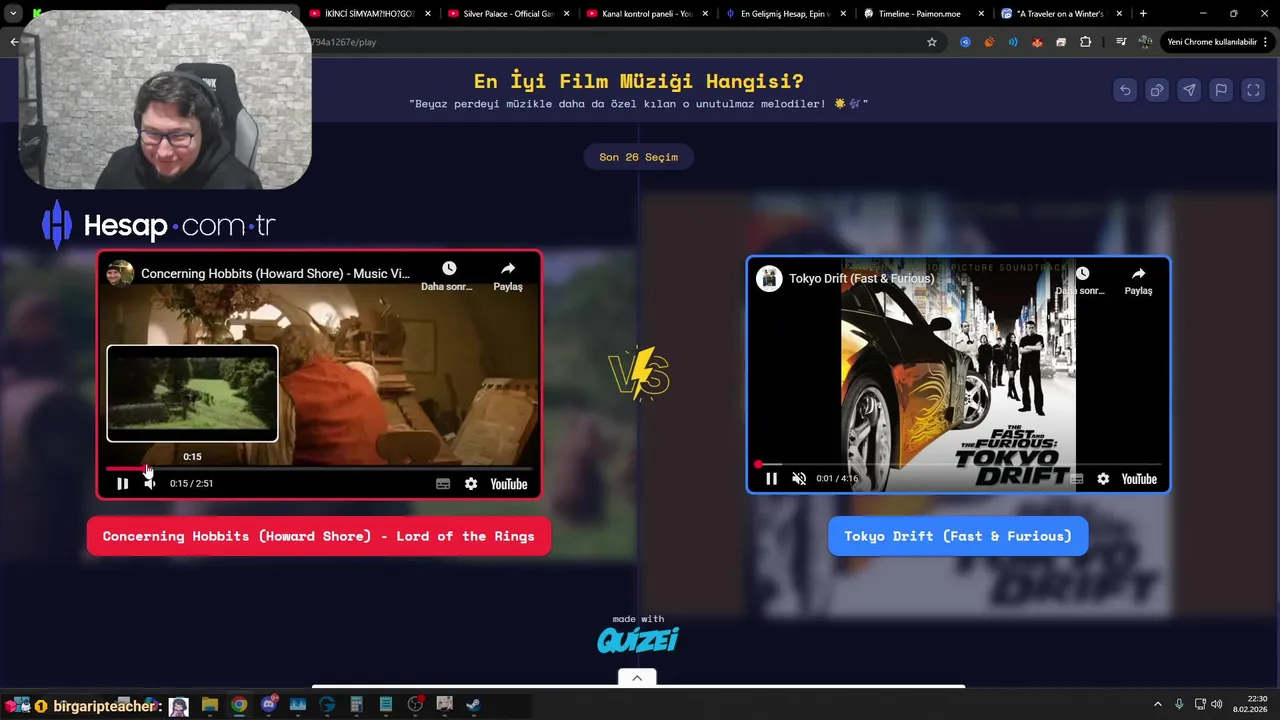Click the undo last choice button
Screen dimensions: 1280x720
pos(1125,90)
